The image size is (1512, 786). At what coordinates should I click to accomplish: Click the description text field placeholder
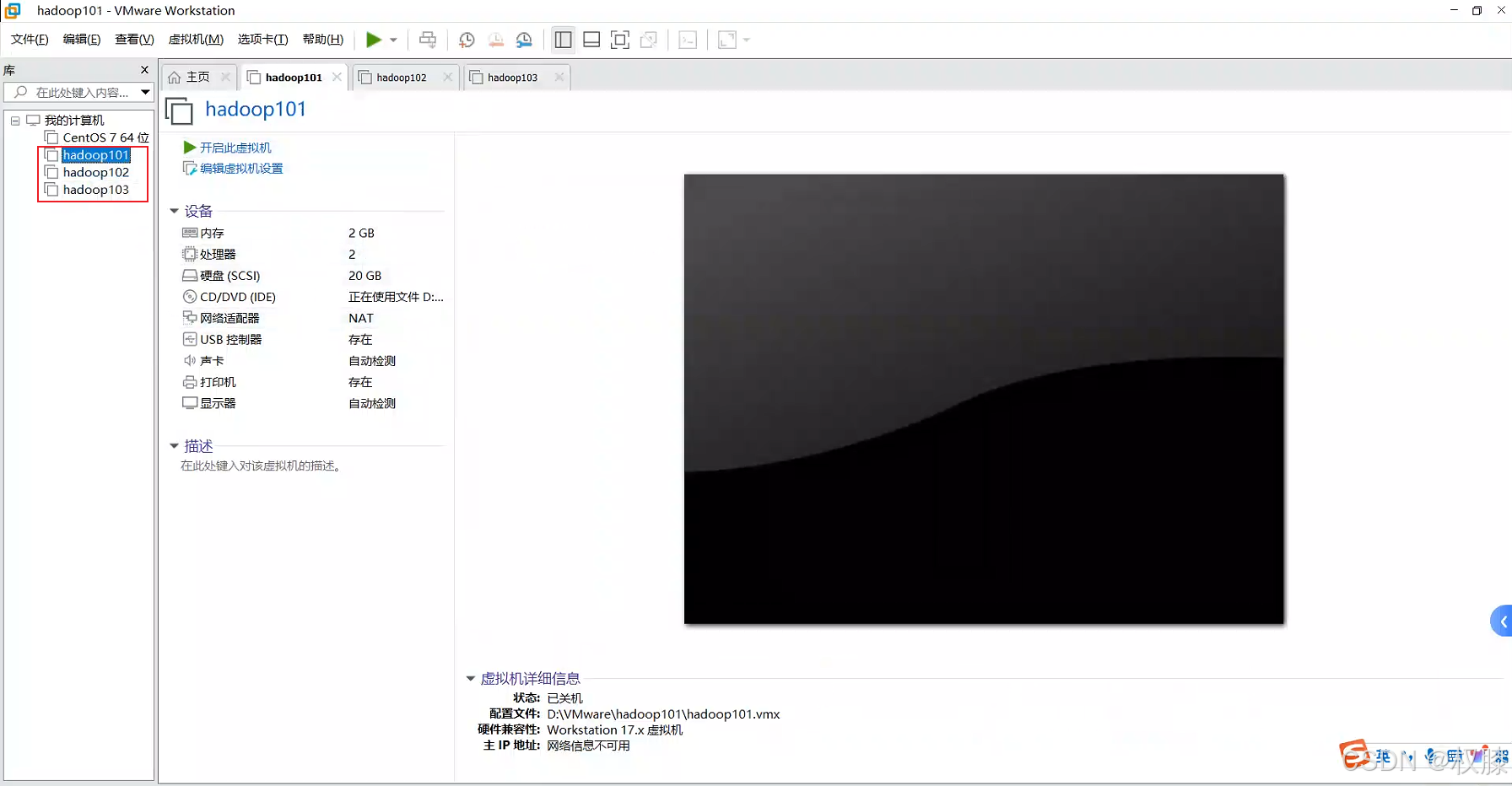[262, 466]
